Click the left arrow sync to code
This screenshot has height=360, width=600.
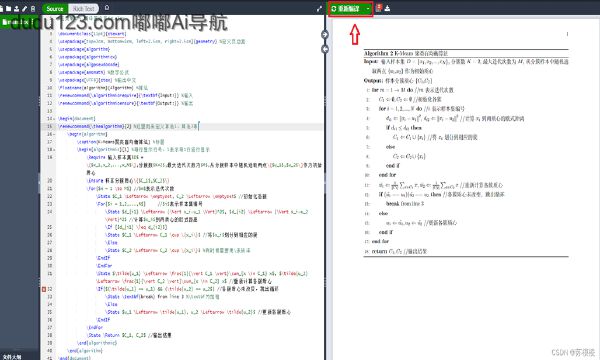pos(325,49)
